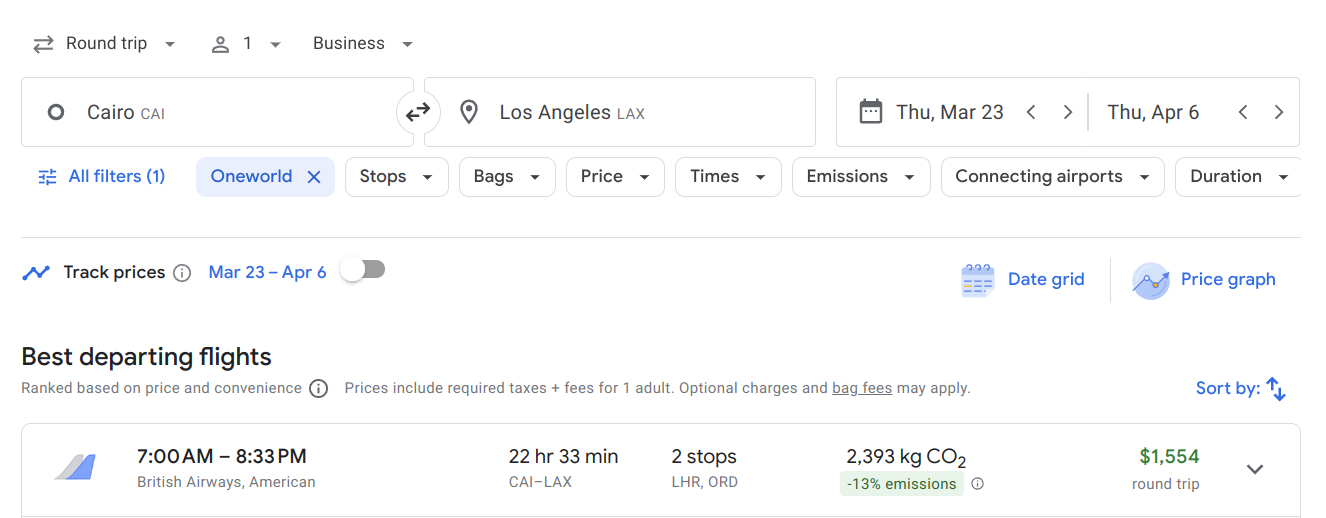Click the Track prices info icon

(x=182, y=273)
